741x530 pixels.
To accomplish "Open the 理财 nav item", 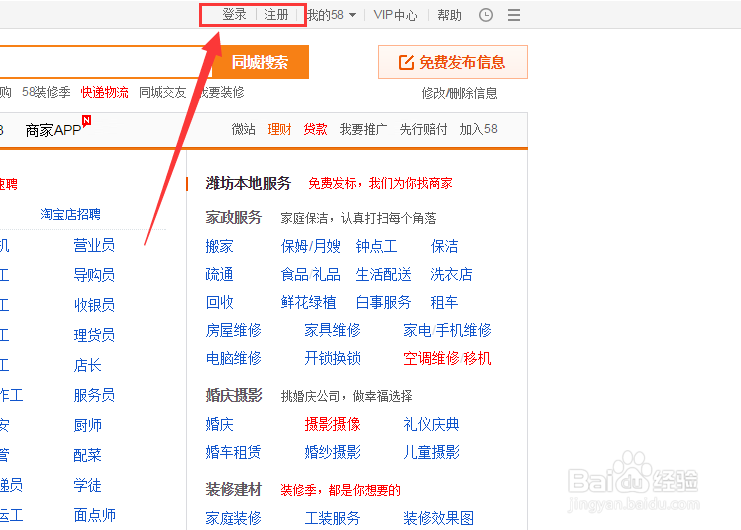I will tap(279, 129).
